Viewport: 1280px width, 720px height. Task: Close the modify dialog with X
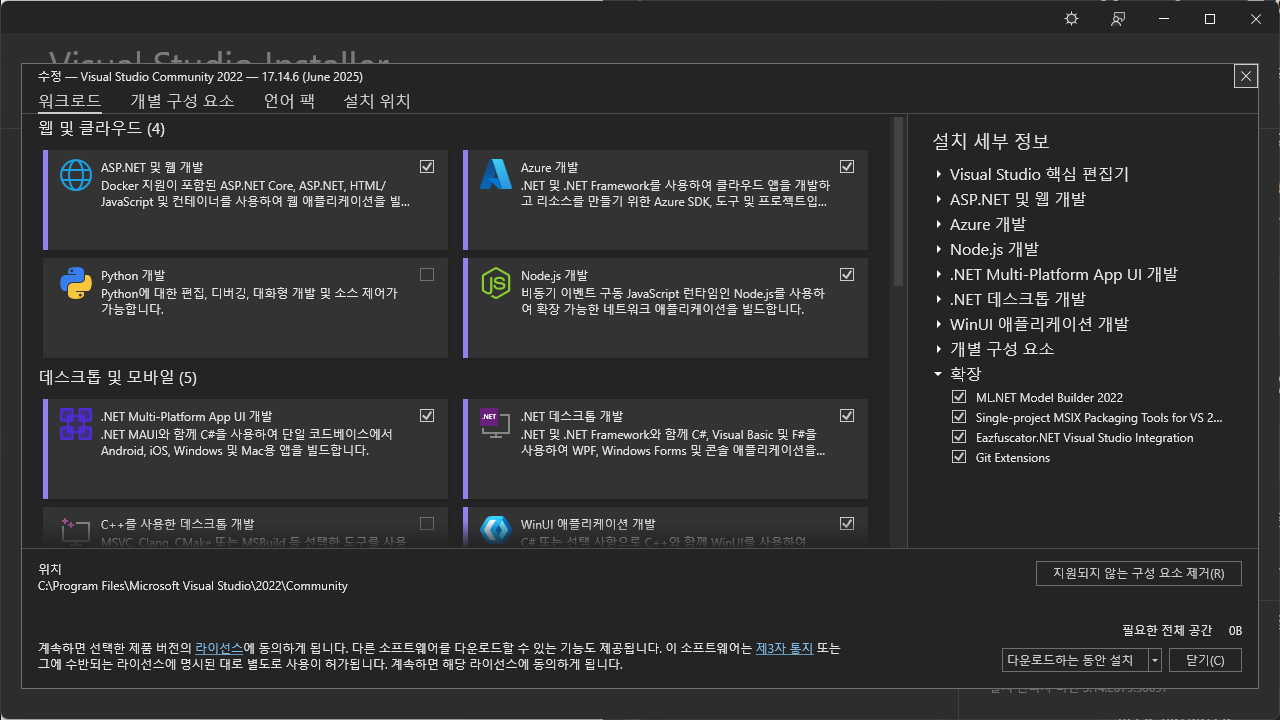coord(1245,76)
